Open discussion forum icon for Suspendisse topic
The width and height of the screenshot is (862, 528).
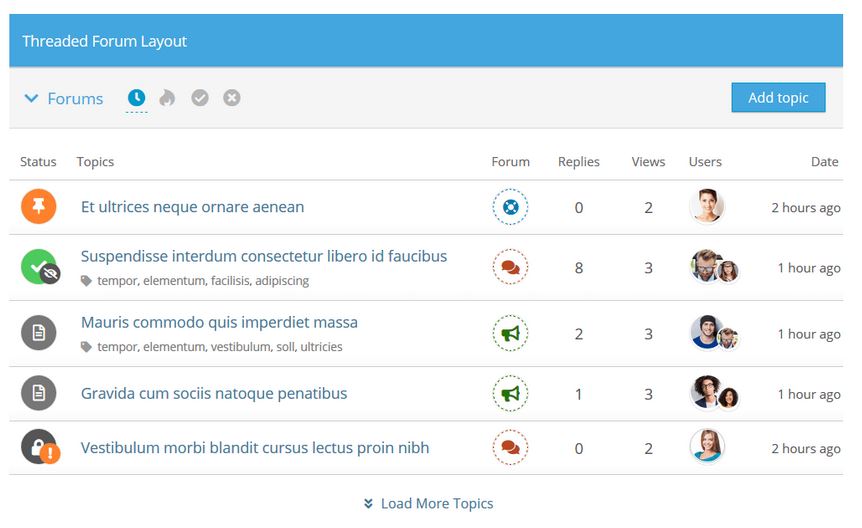[510, 267]
